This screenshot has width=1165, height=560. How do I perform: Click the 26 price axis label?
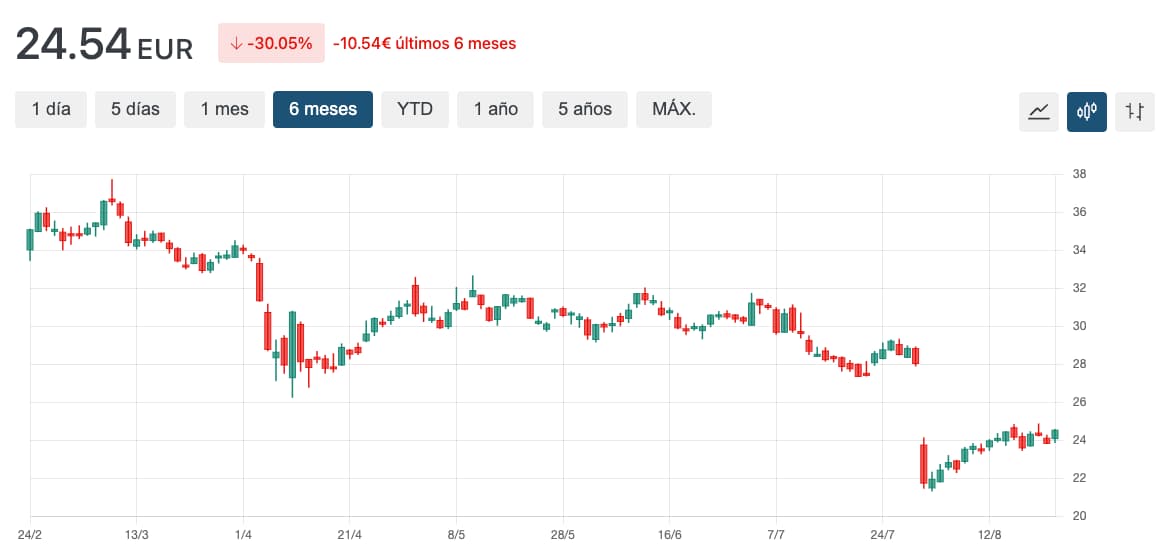[x=1080, y=402]
